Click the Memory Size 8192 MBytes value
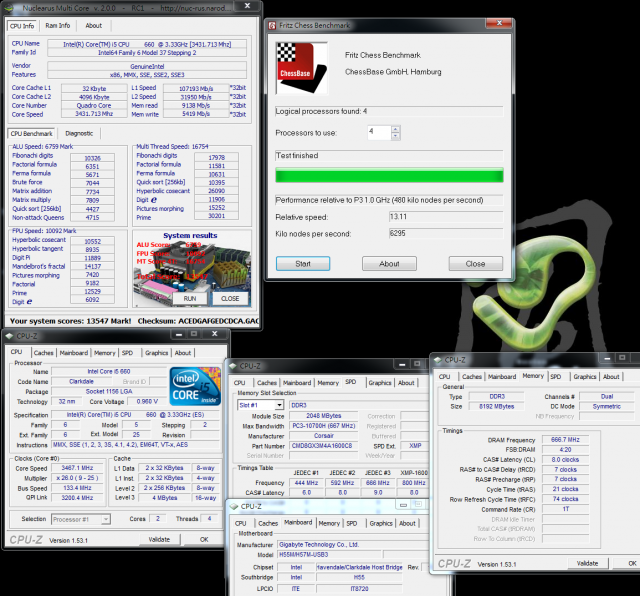The width and height of the screenshot is (640, 596). [497, 407]
